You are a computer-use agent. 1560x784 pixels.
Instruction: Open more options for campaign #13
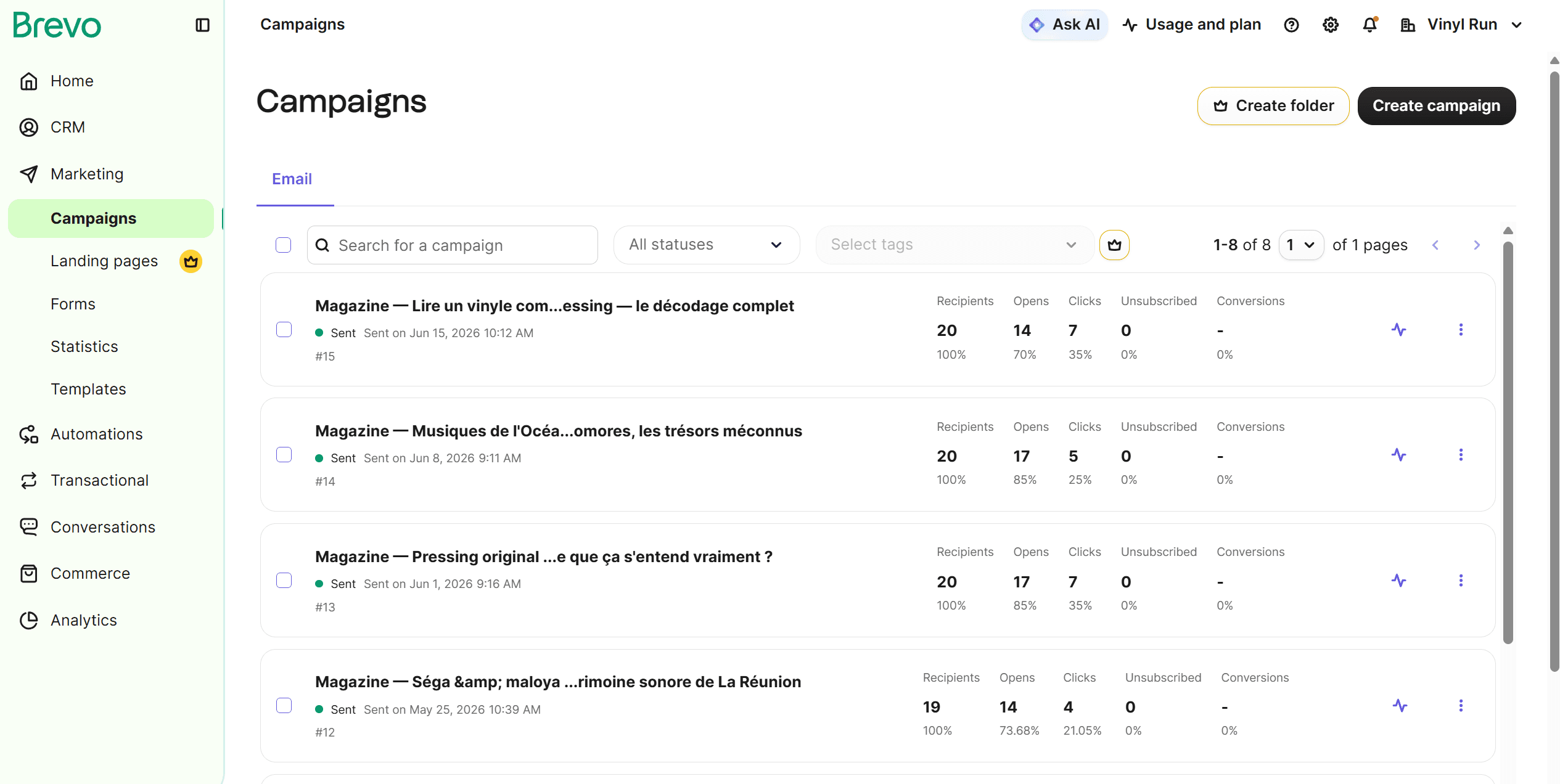(1461, 581)
